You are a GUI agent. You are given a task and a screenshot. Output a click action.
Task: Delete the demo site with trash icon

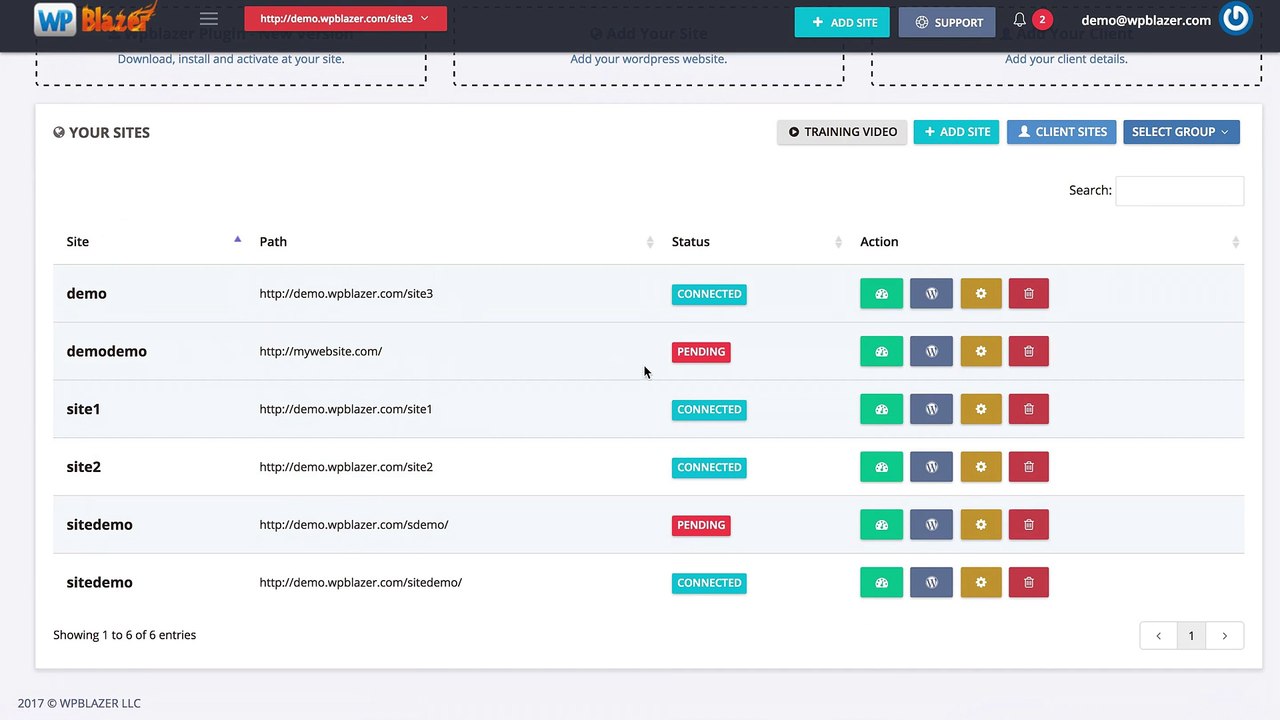(1029, 294)
